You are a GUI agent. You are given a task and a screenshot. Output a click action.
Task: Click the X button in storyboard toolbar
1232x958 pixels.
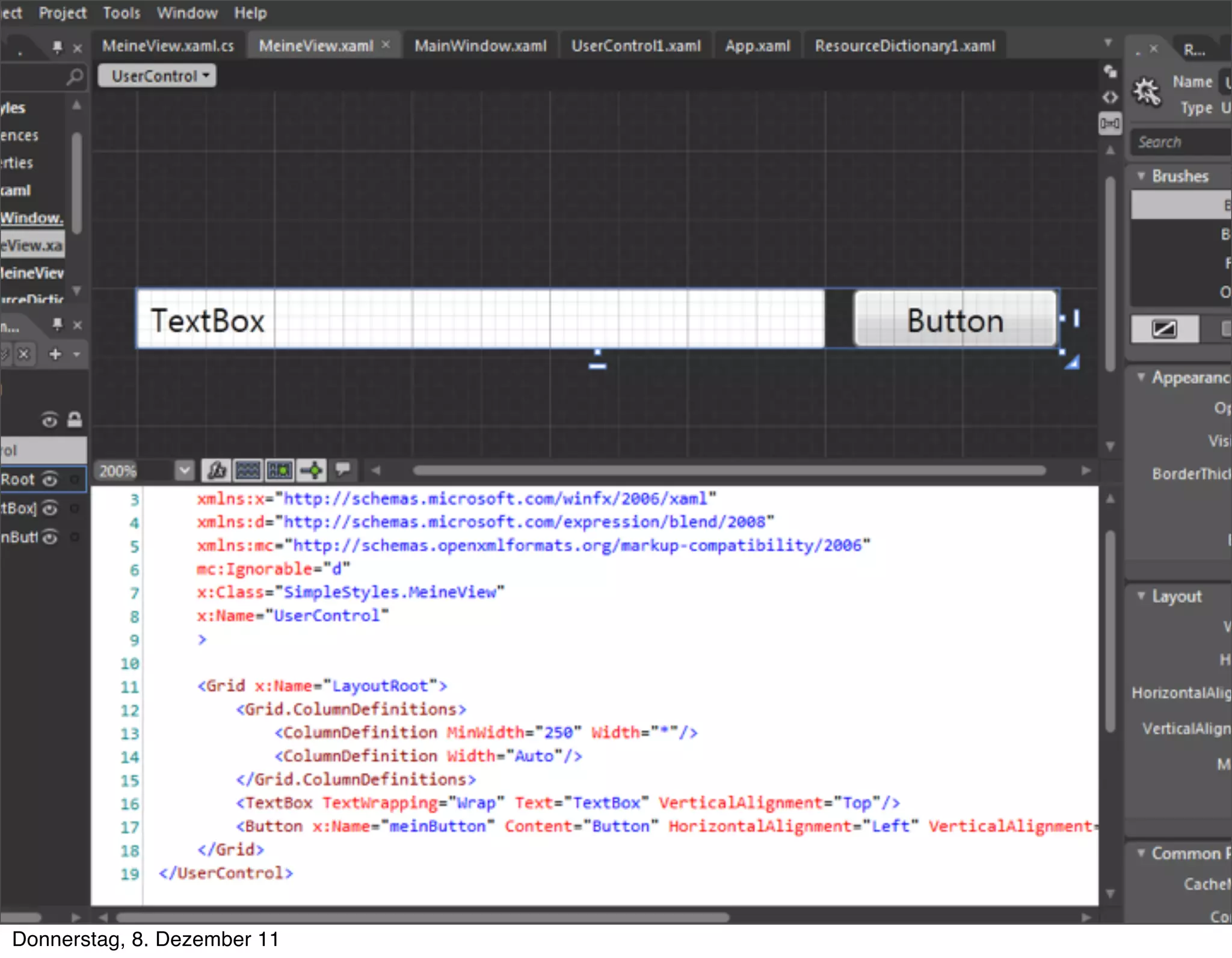(x=23, y=354)
